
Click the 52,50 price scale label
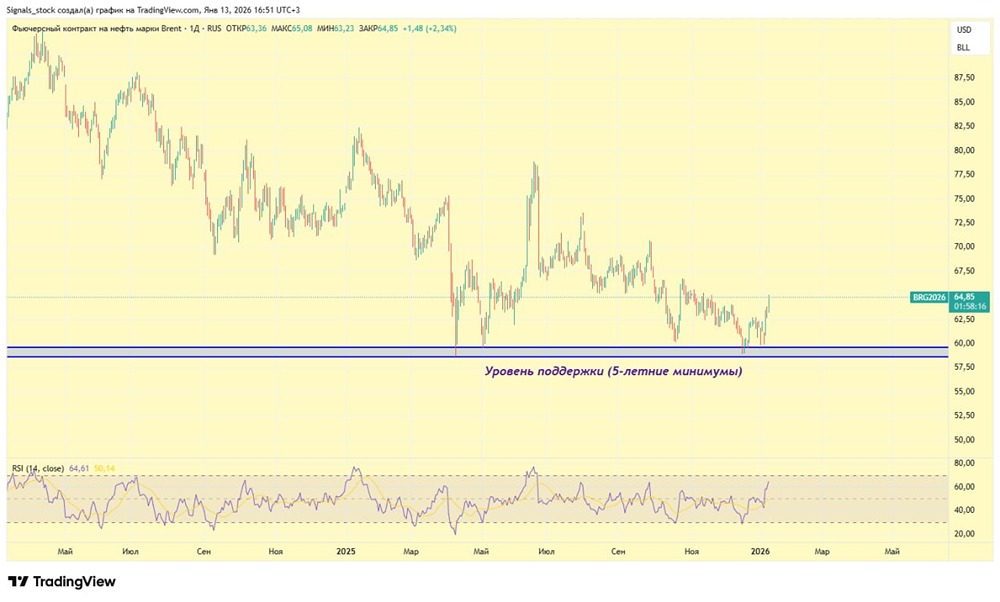coord(964,415)
